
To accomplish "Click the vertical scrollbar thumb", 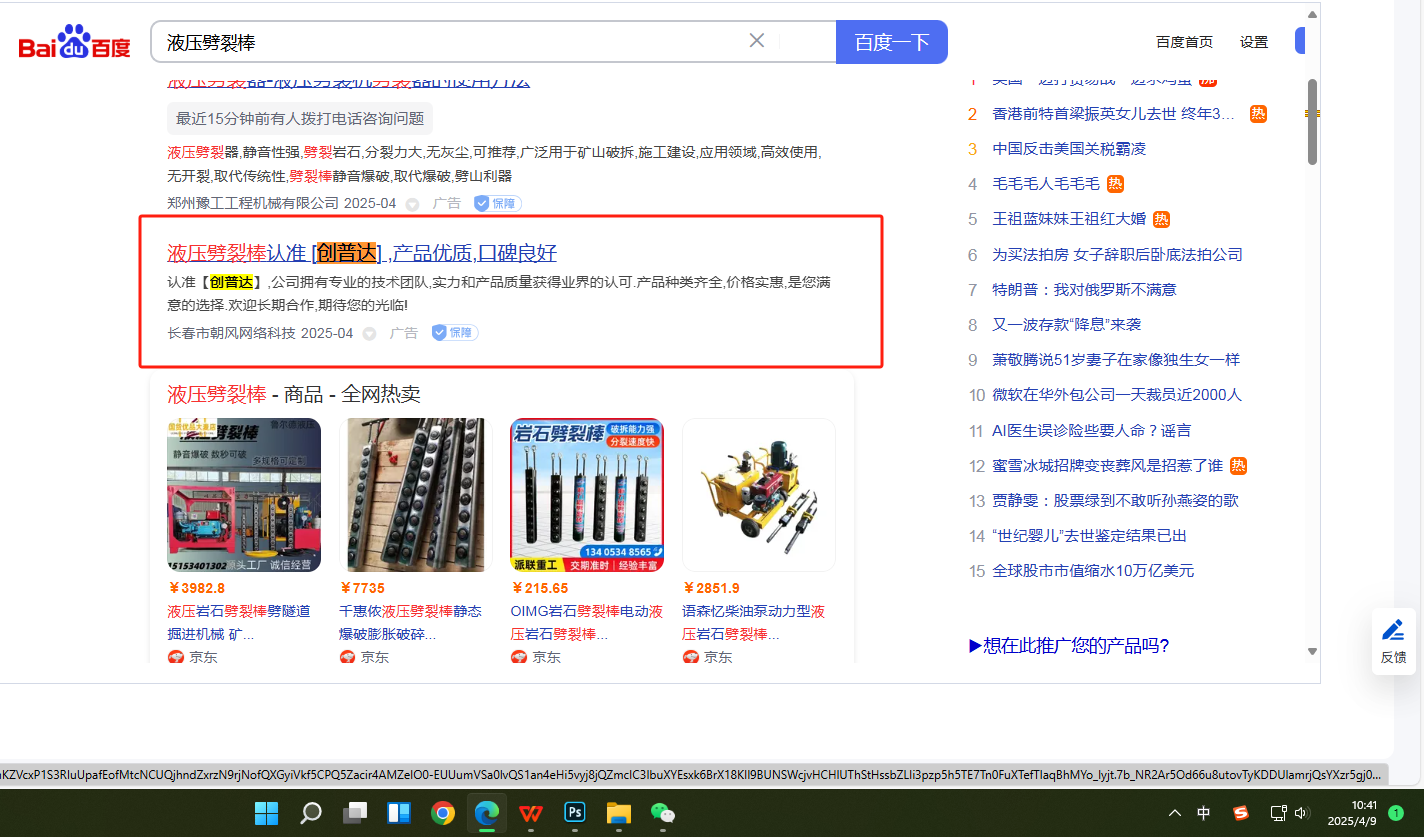I will click(1312, 121).
